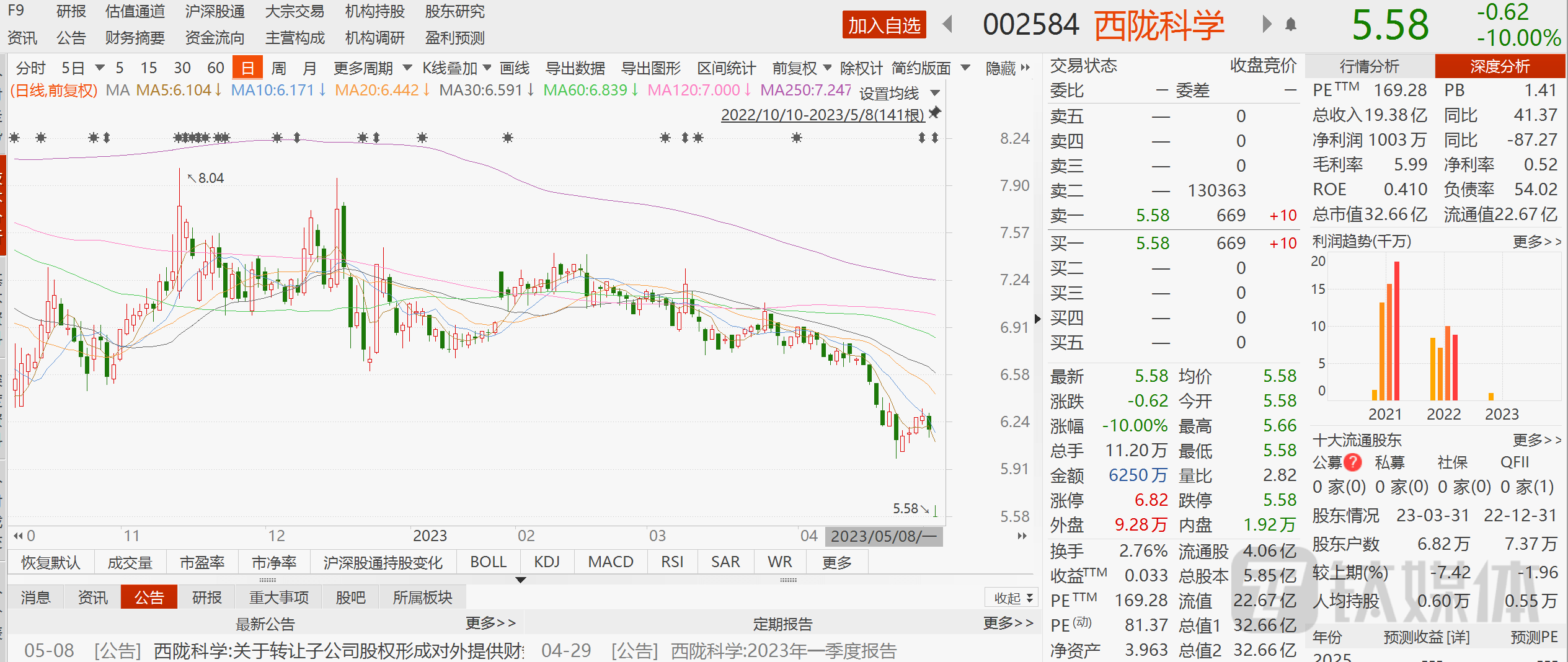The width and height of the screenshot is (1568, 662).
Task: Switch chart period to 周 weekly
Action: (279, 68)
